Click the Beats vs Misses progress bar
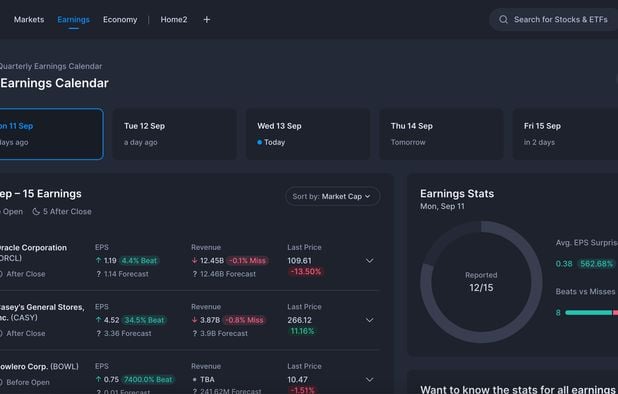The image size is (618, 394). 591,312
